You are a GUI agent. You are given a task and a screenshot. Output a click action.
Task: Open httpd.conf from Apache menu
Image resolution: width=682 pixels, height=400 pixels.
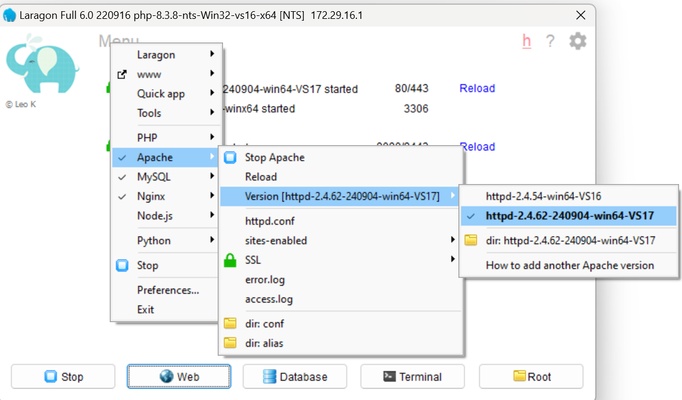pos(269,221)
